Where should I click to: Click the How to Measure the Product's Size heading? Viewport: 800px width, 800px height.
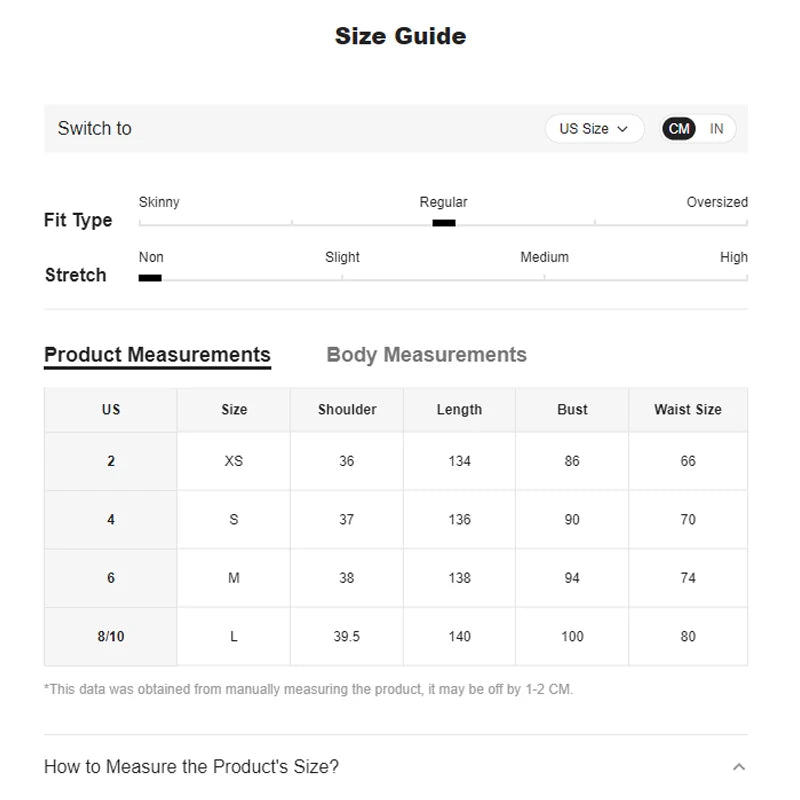[192, 767]
